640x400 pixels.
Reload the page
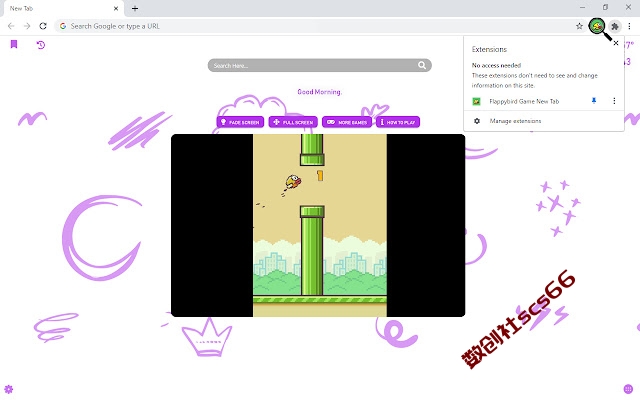(x=43, y=26)
